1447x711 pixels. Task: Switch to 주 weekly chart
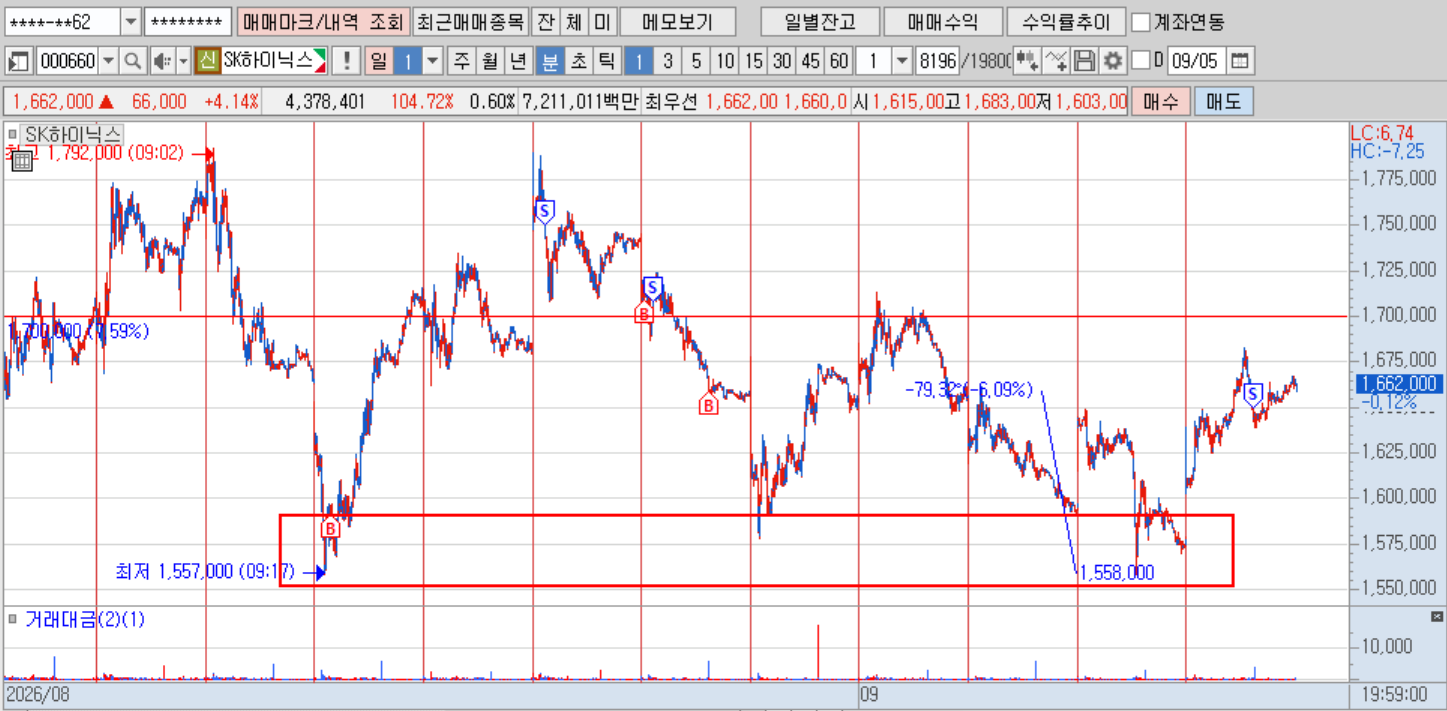[x=461, y=61]
